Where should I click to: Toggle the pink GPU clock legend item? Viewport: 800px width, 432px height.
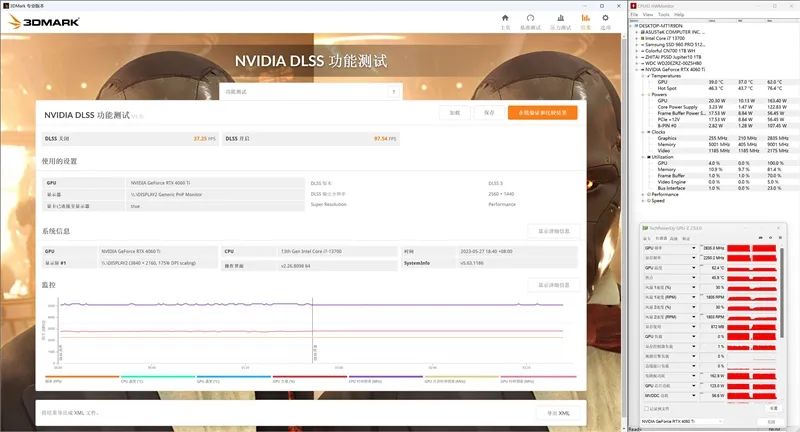538,379
